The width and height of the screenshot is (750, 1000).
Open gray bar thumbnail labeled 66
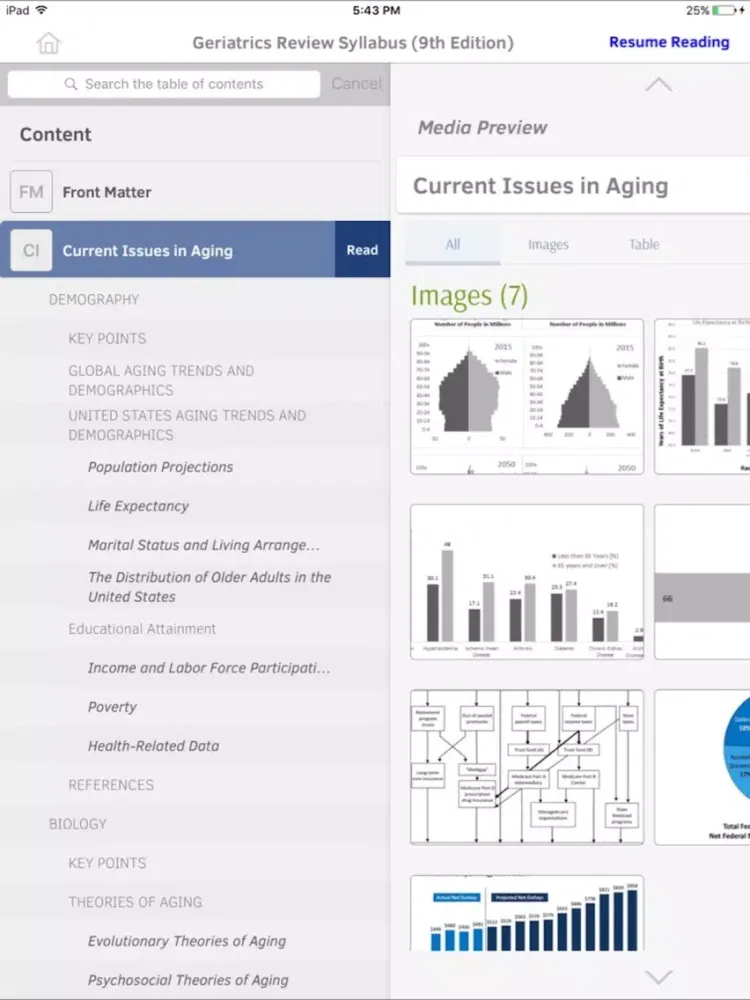[x=702, y=582]
